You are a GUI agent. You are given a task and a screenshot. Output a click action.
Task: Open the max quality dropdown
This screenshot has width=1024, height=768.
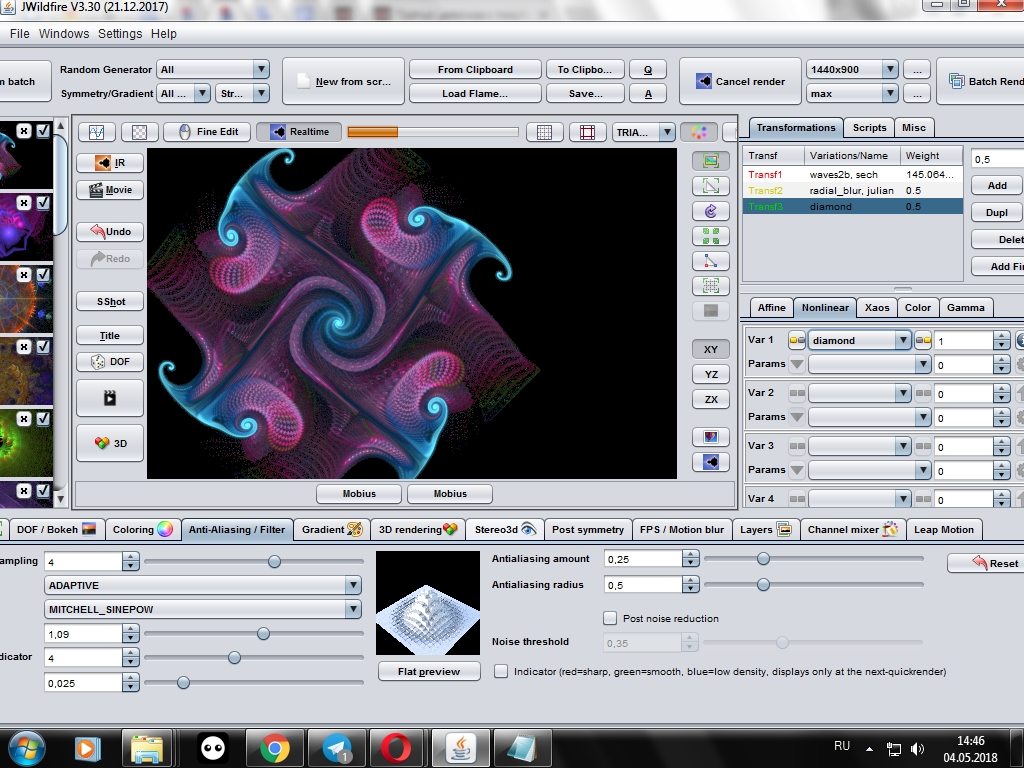click(852, 93)
